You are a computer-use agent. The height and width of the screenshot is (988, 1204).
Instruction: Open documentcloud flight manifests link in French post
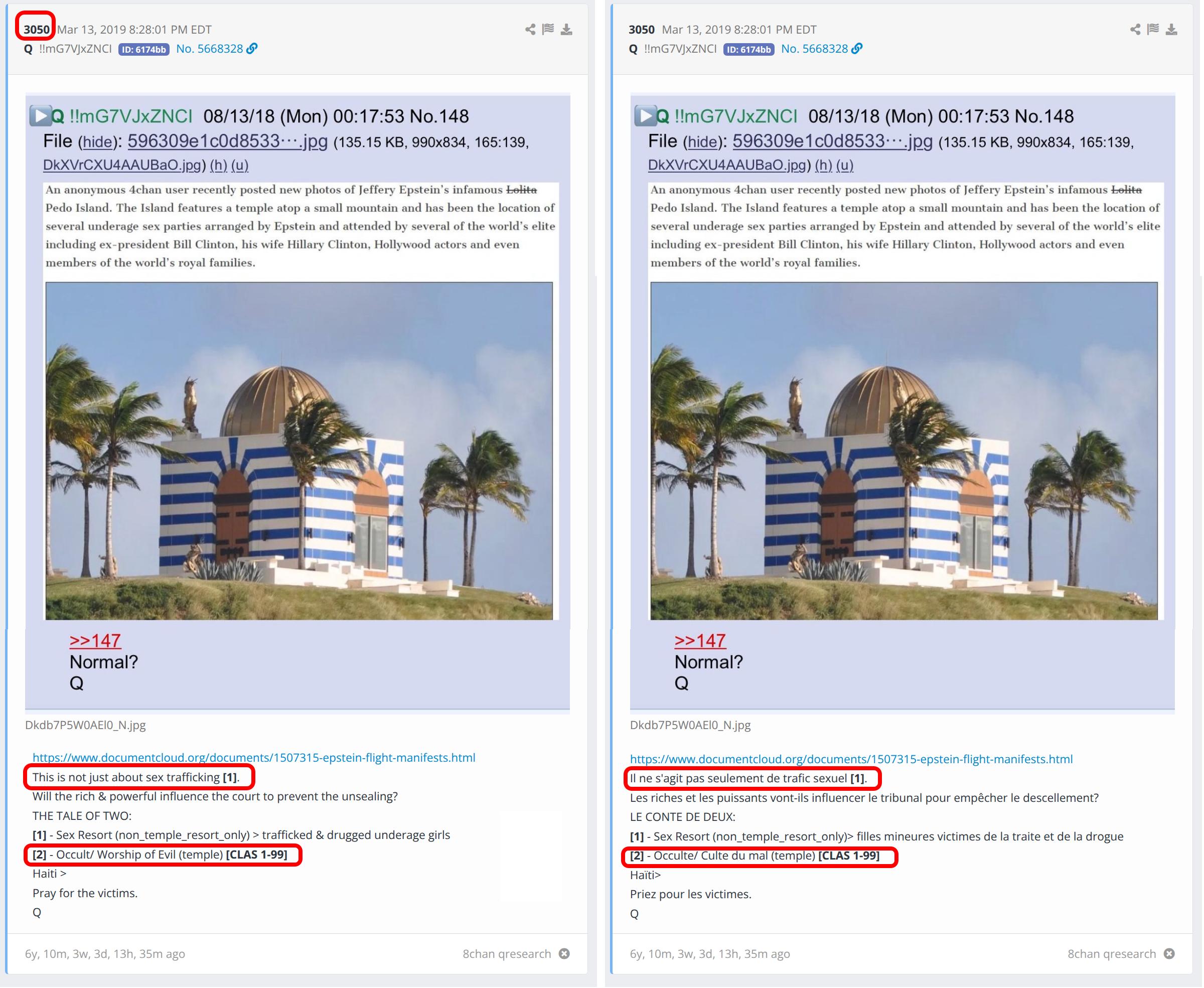pos(851,759)
